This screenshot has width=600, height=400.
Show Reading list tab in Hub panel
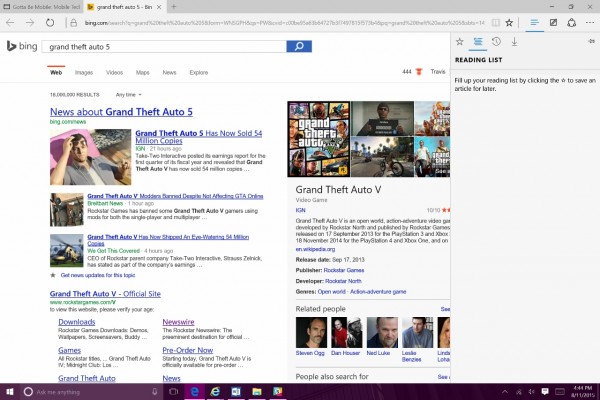[478, 42]
